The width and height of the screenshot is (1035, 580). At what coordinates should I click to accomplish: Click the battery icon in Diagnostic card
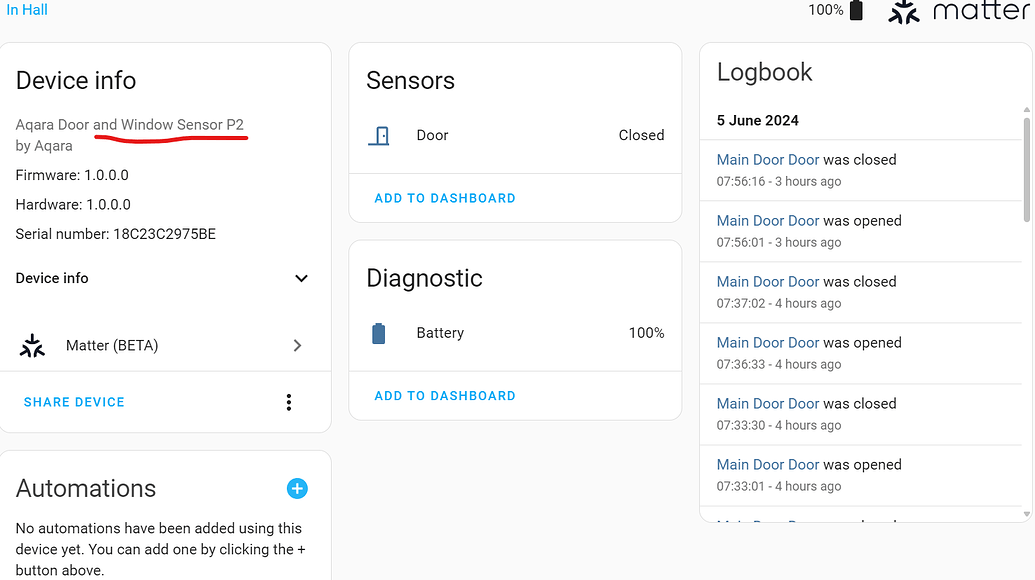tap(379, 332)
